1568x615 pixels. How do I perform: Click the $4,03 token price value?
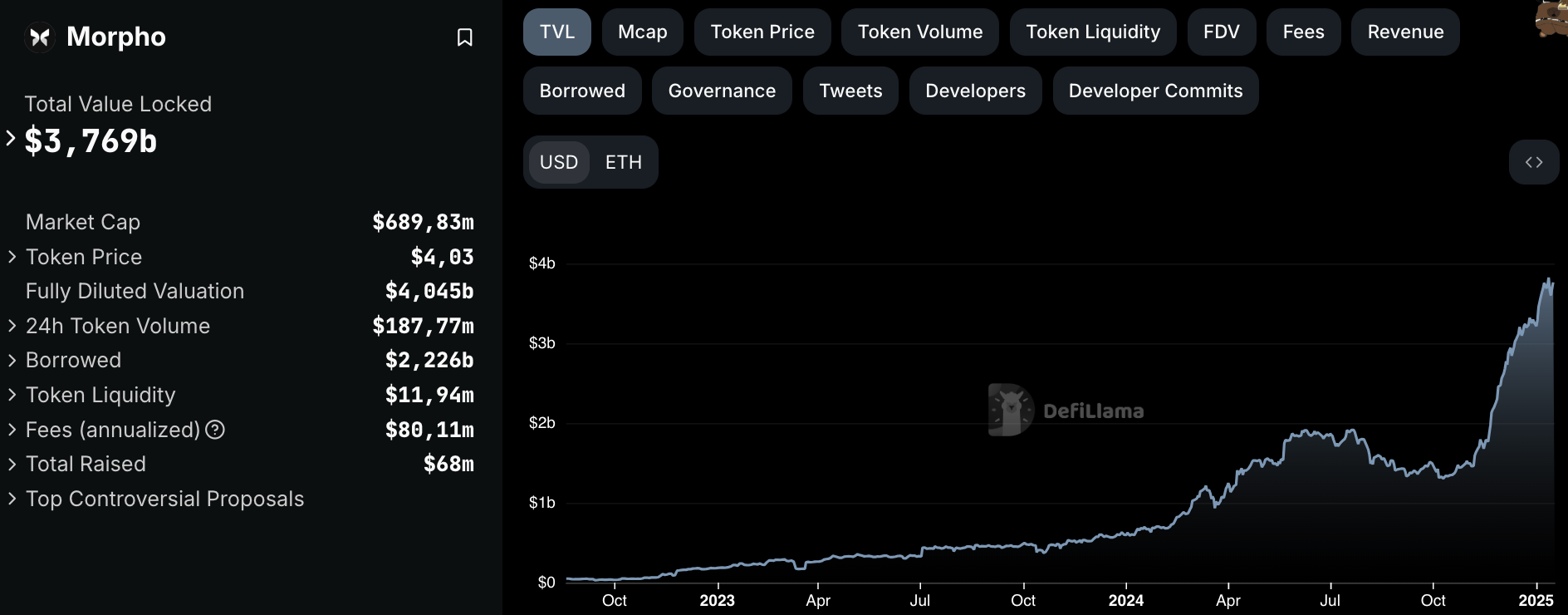[443, 257]
